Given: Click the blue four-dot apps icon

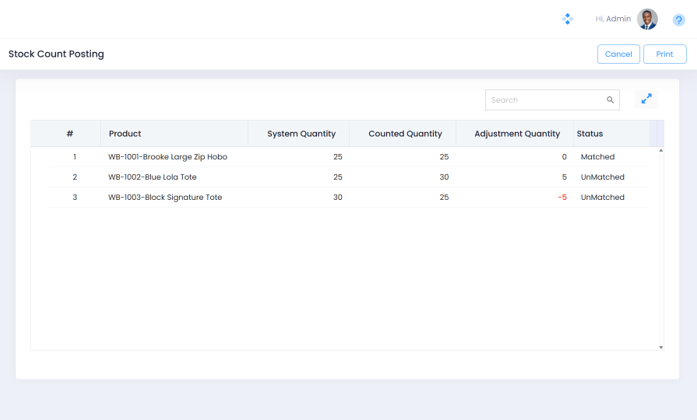Looking at the screenshot, I should tap(567, 19).
